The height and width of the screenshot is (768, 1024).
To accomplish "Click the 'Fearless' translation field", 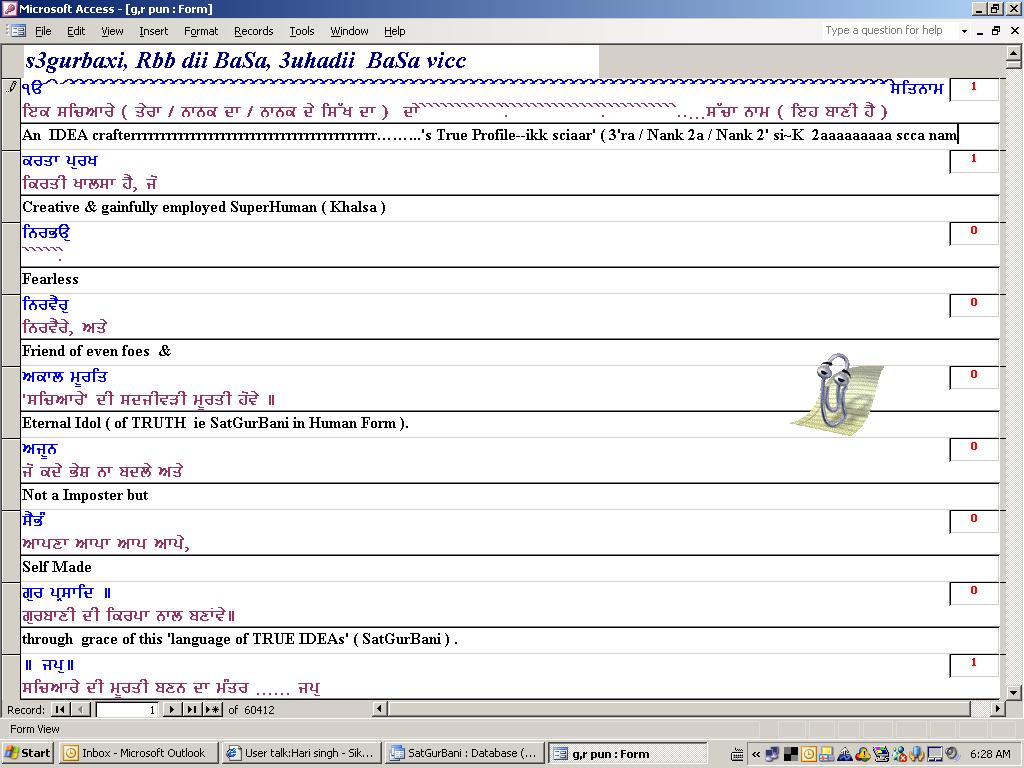I will tap(510, 280).
